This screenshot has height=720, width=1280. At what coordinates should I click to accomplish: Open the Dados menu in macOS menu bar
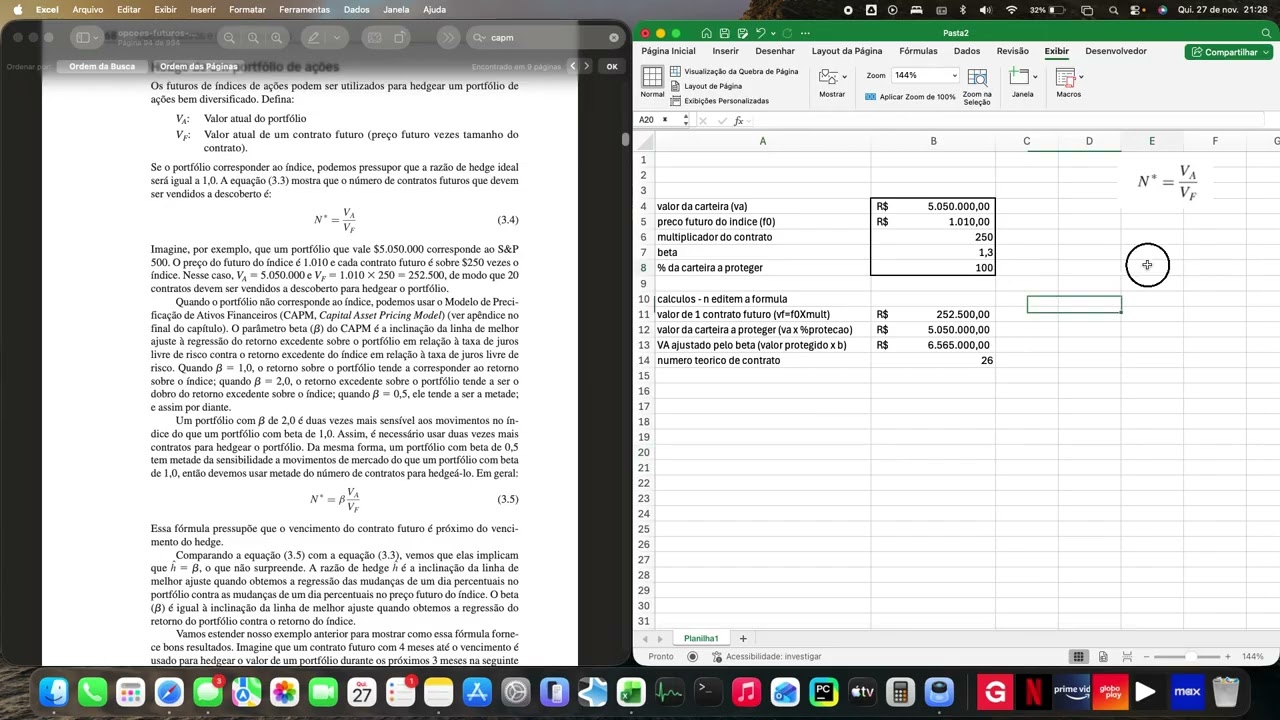tap(357, 9)
